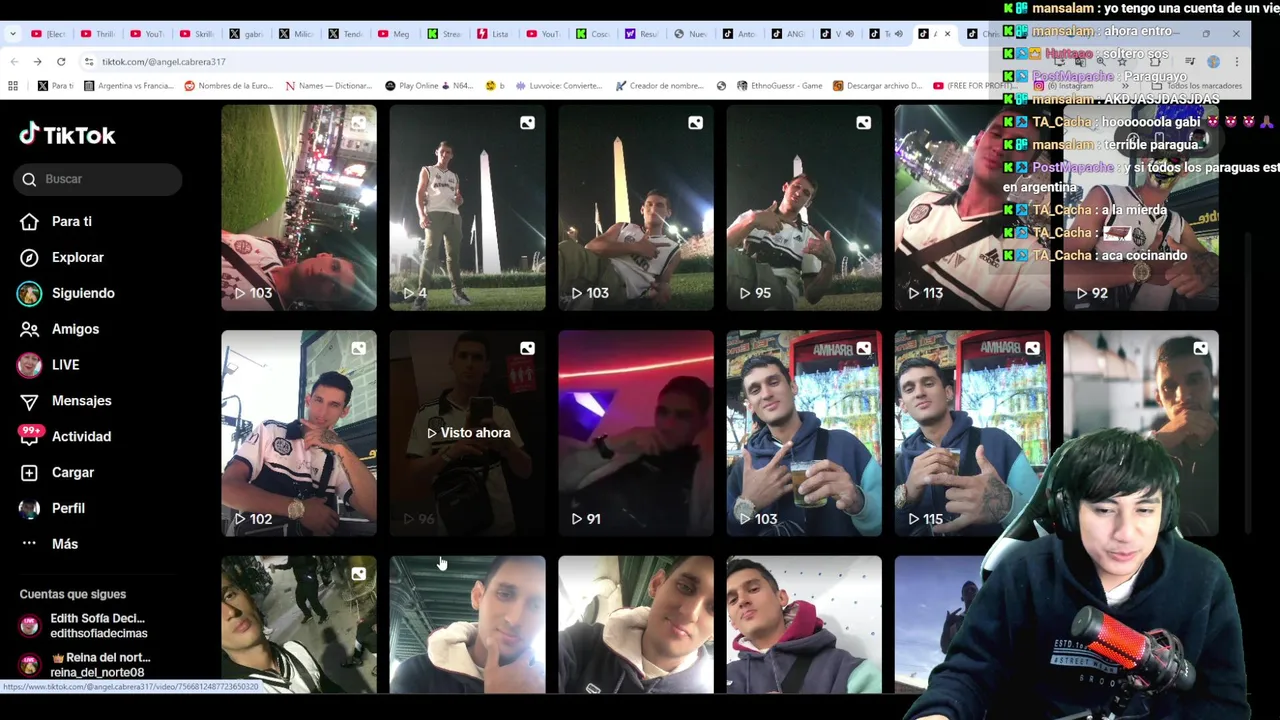Switch to the Meg YouTube tab
The height and width of the screenshot is (720, 1280).
click(x=394, y=34)
